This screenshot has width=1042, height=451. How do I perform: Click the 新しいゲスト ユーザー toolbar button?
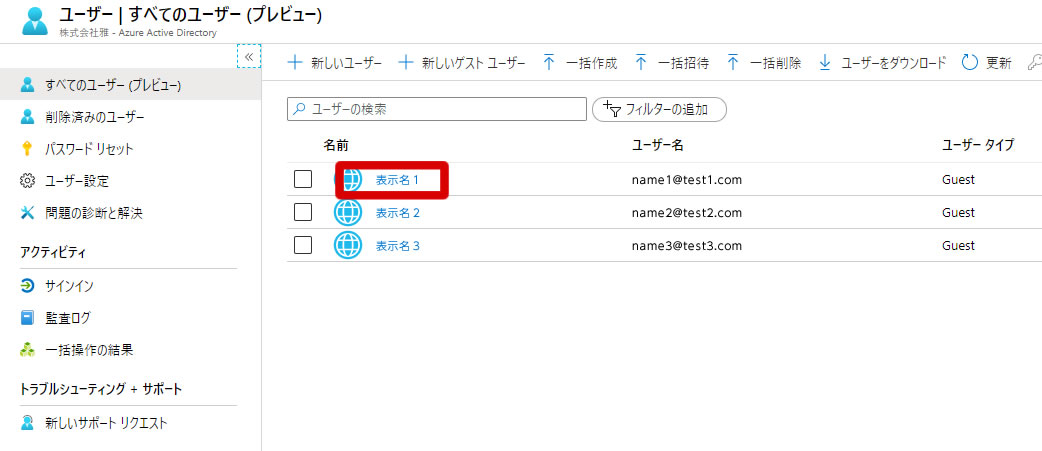tap(461, 63)
